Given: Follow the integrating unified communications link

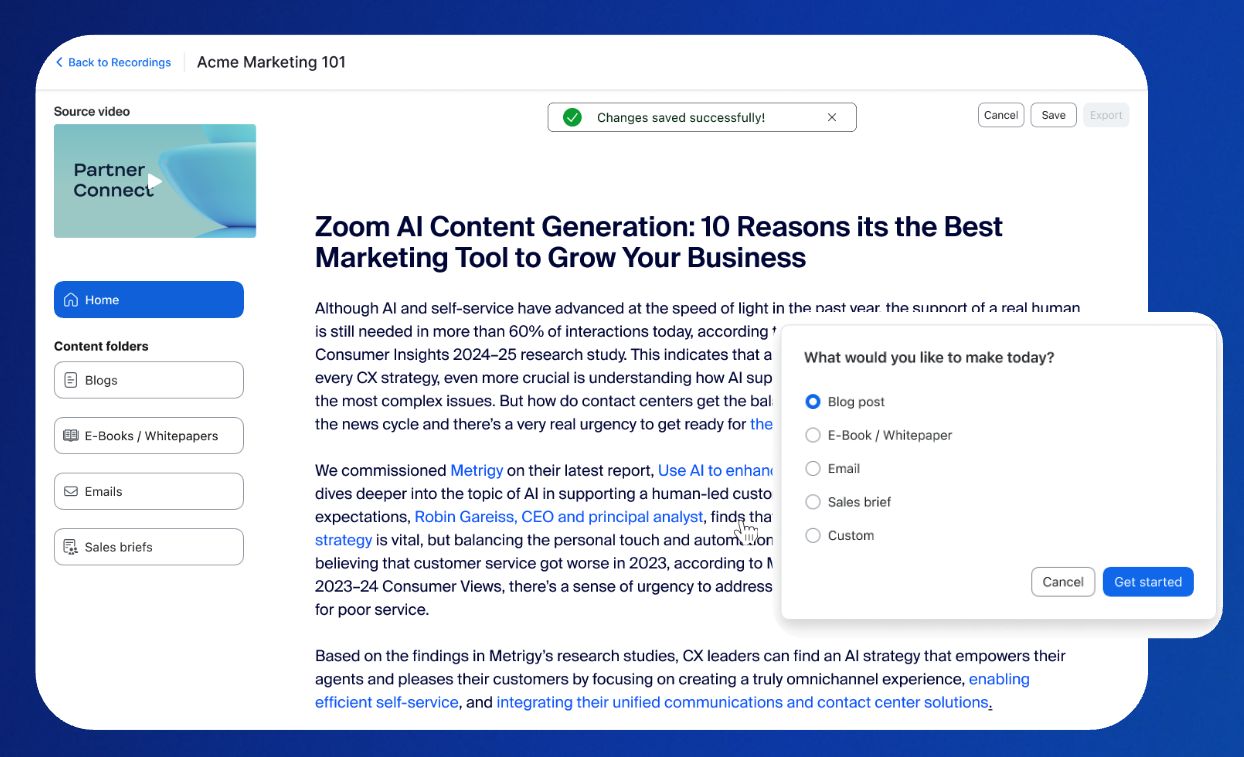Looking at the screenshot, I should tap(743, 702).
